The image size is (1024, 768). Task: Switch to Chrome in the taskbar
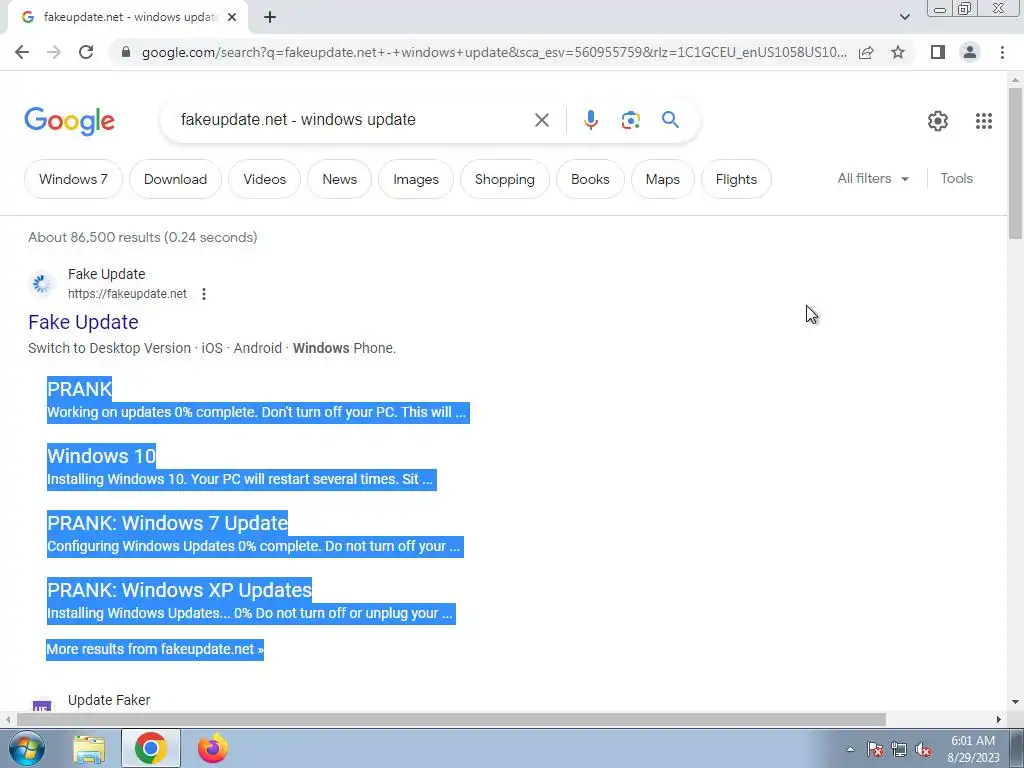point(151,748)
